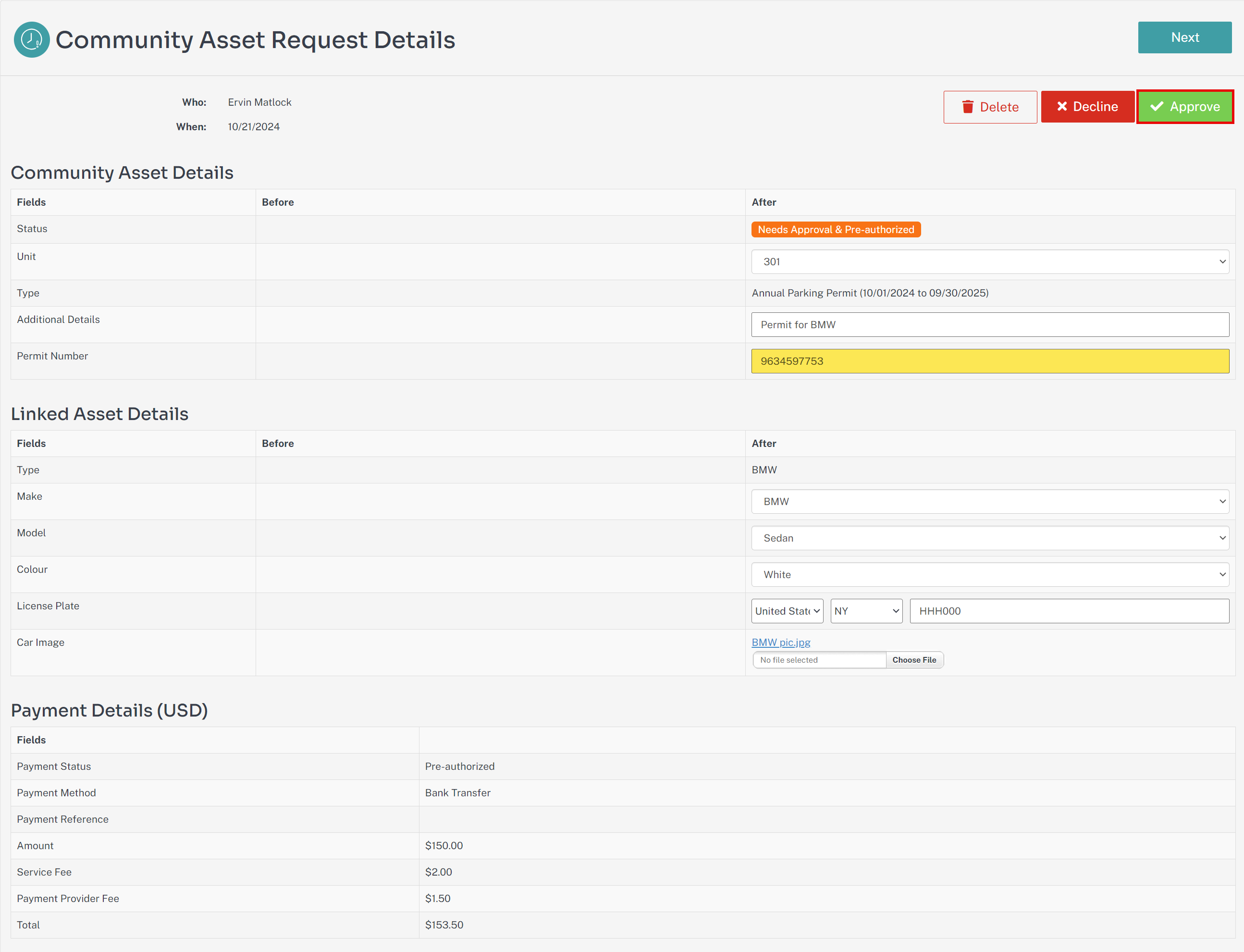
Task: Click the Linked Asset Type value BMW
Action: 764,470
